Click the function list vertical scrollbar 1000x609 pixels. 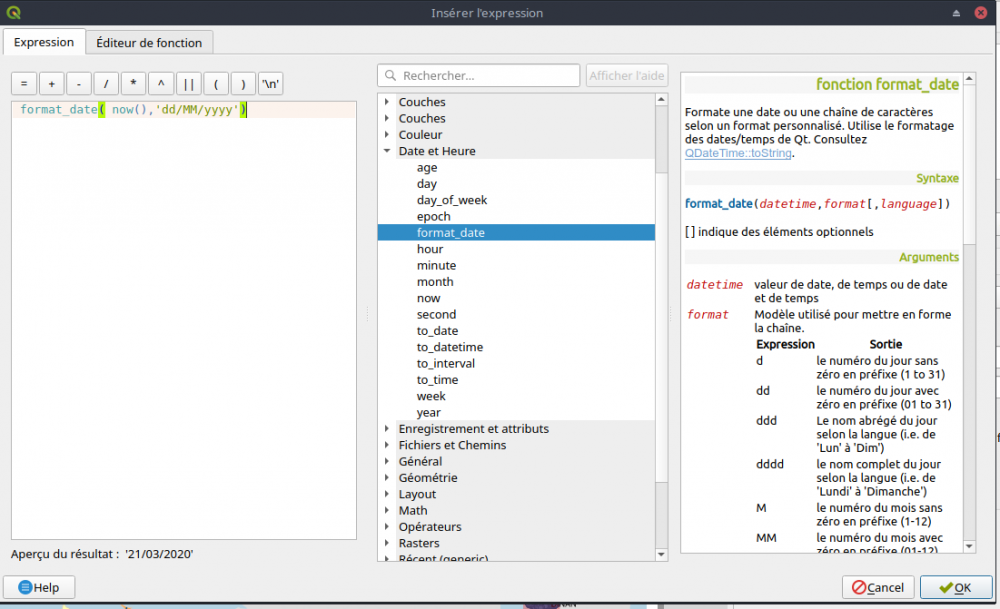pyautogui.click(x=661, y=300)
